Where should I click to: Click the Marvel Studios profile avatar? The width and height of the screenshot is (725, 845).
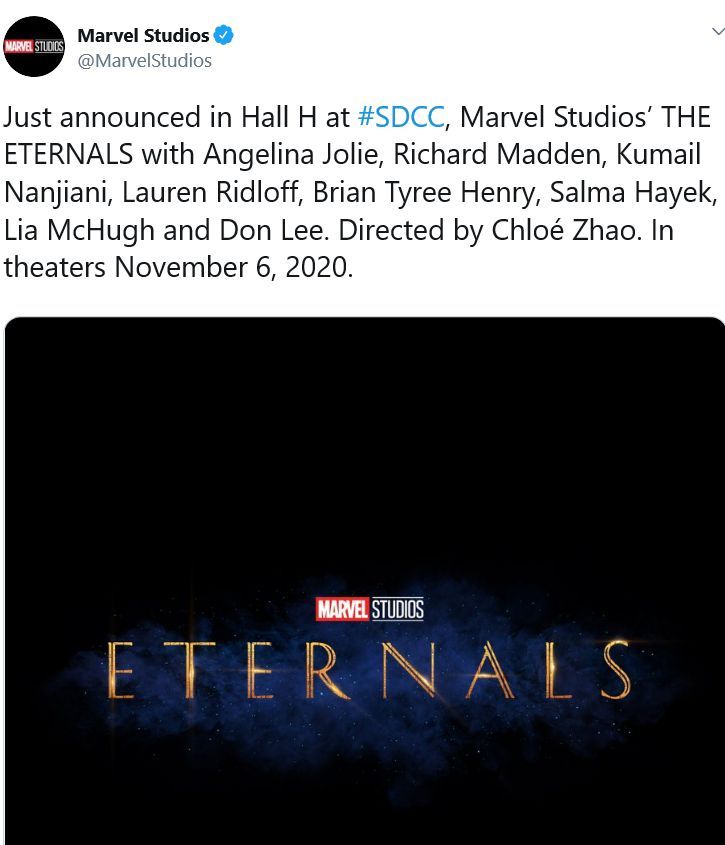pyautogui.click(x=34, y=46)
